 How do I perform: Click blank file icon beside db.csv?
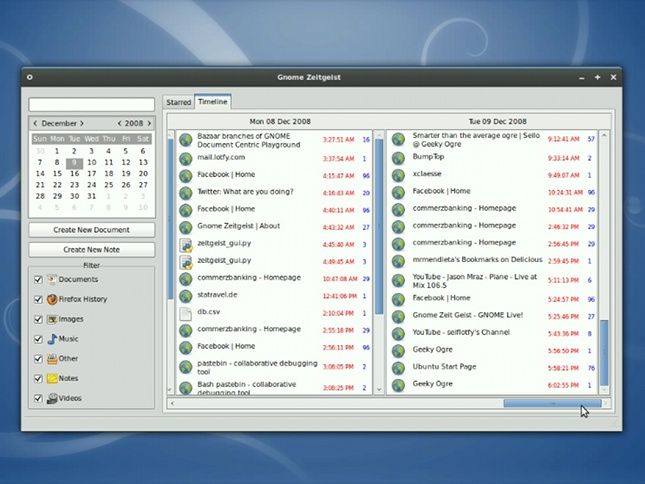pyautogui.click(x=186, y=313)
